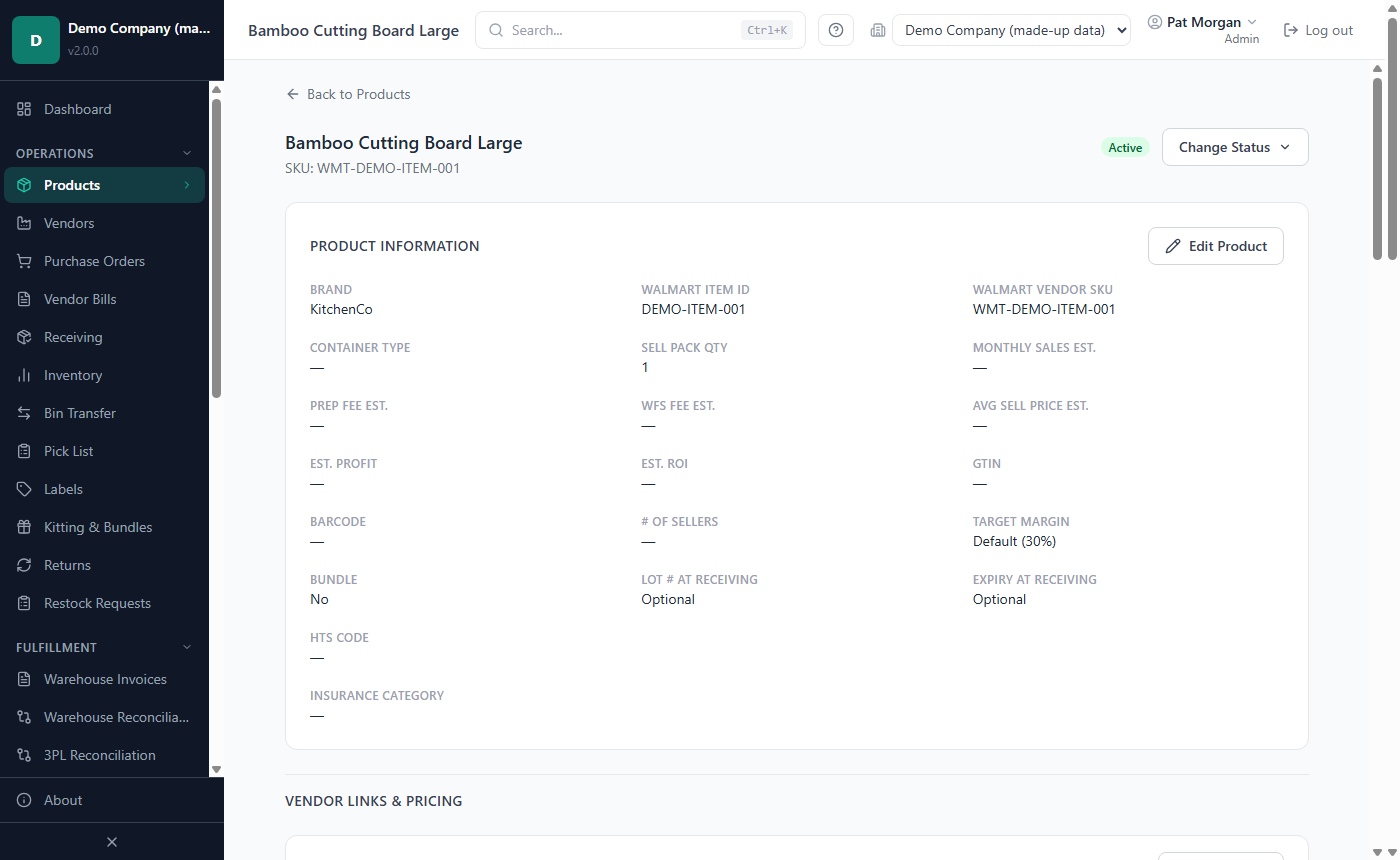
Task: Go back to Products list
Action: coord(348,94)
